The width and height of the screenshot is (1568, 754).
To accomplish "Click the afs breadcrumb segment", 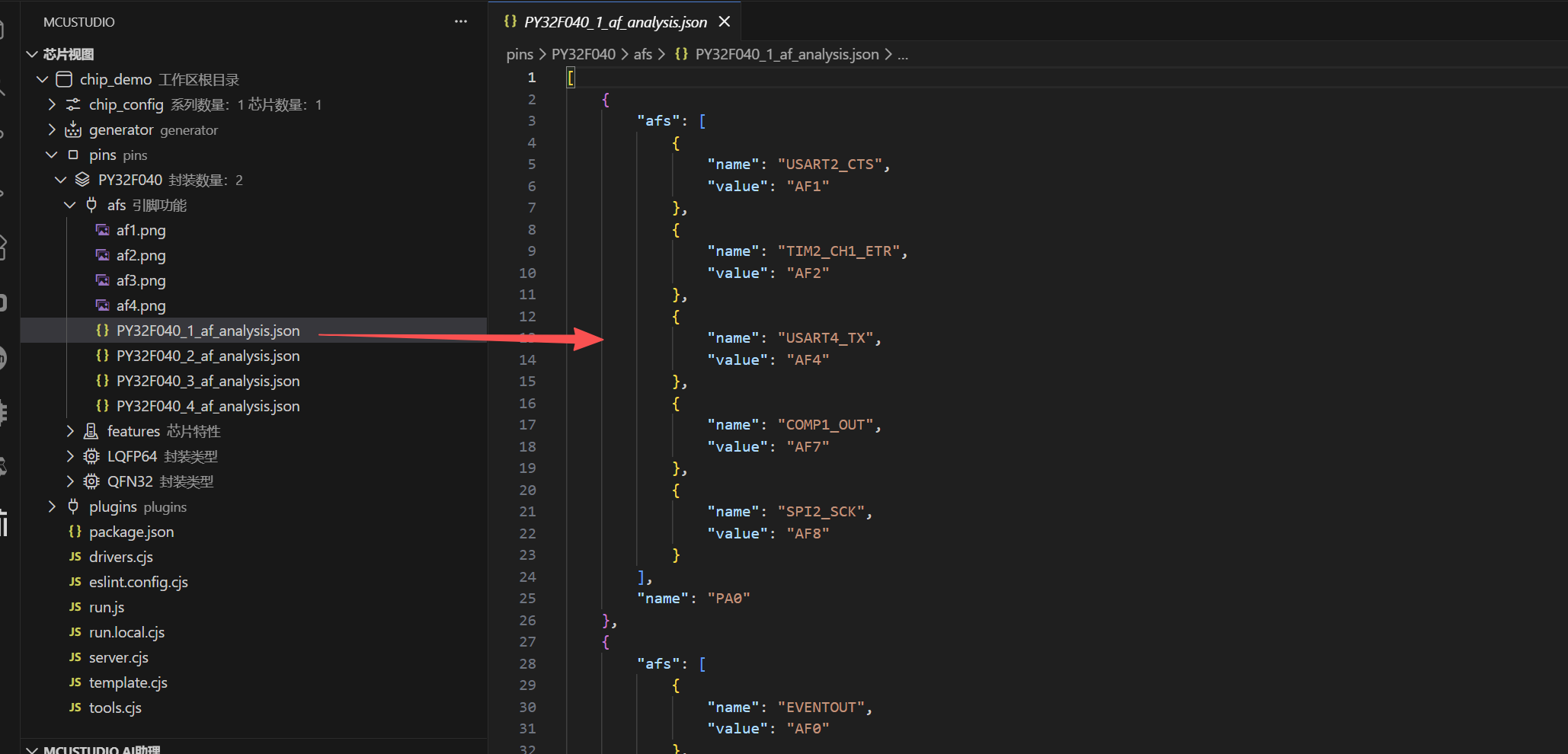I will (642, 54).
